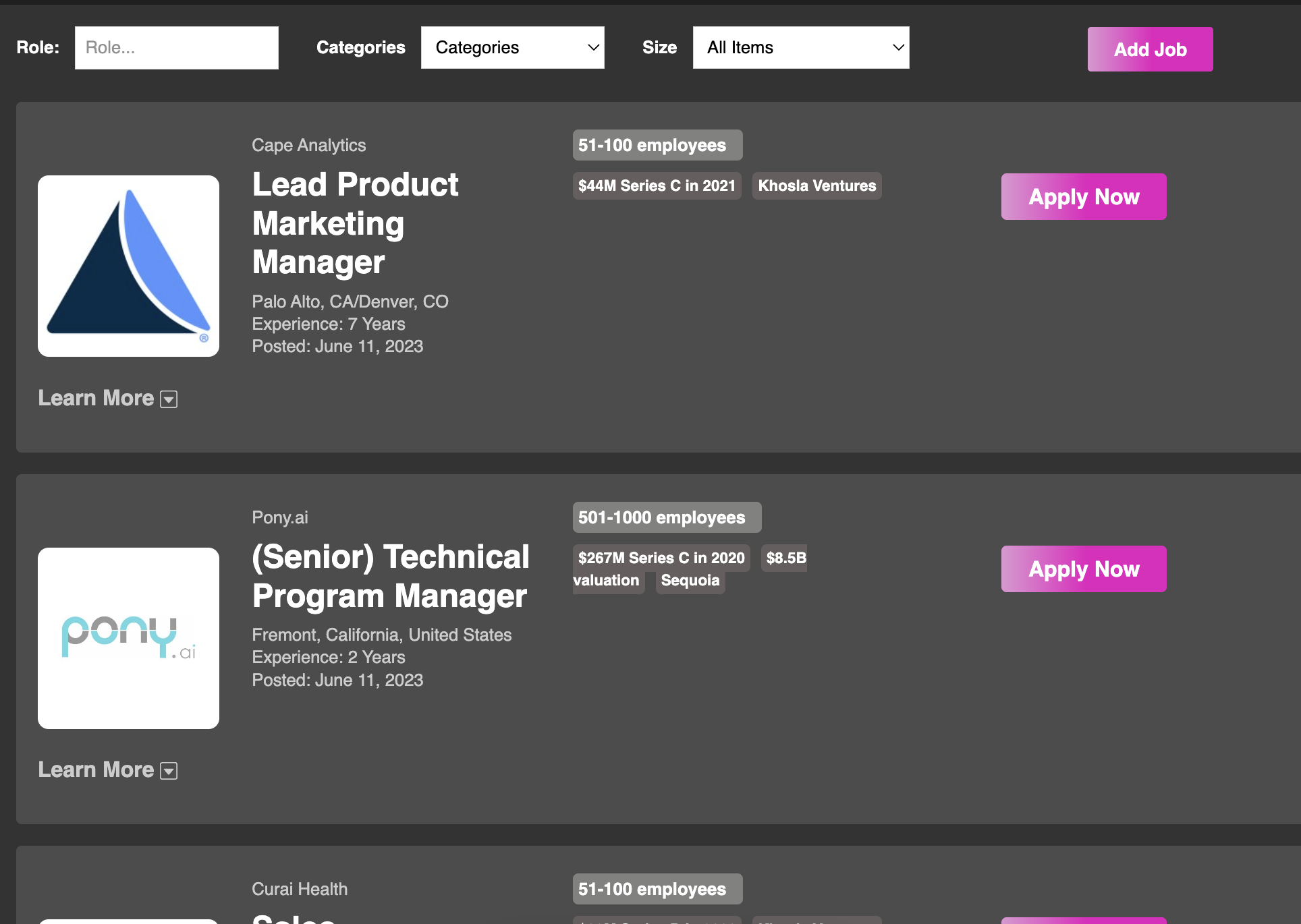Open the Lead Product Marketing Manager title
The width and height of the screenshot is (1301, 924).
click(355, 223)
